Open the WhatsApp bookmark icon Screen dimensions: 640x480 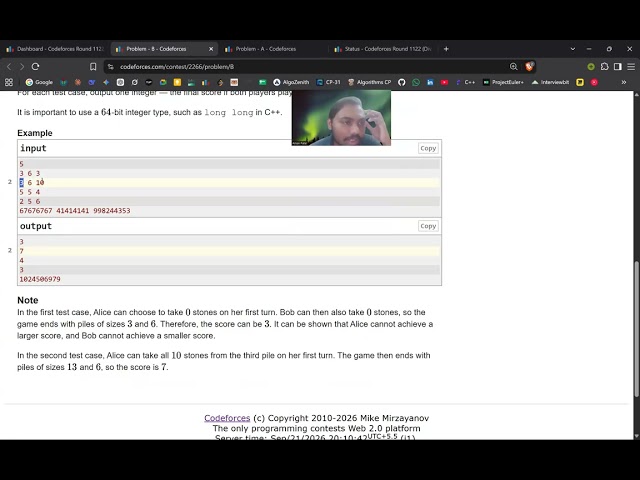(x=416, y=82)
